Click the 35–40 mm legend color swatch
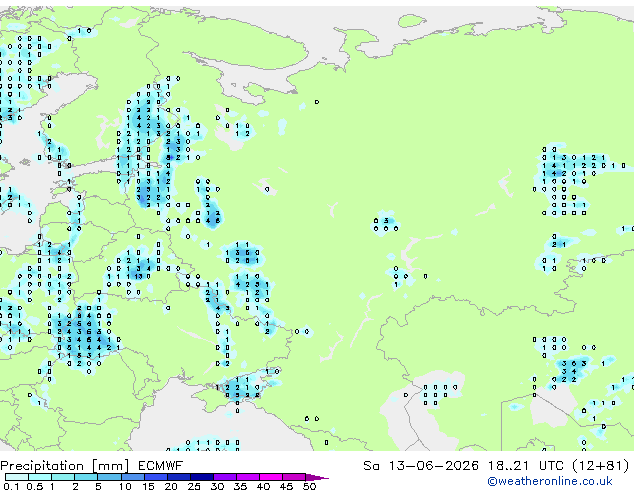634x490 pixels. point(248,477)
